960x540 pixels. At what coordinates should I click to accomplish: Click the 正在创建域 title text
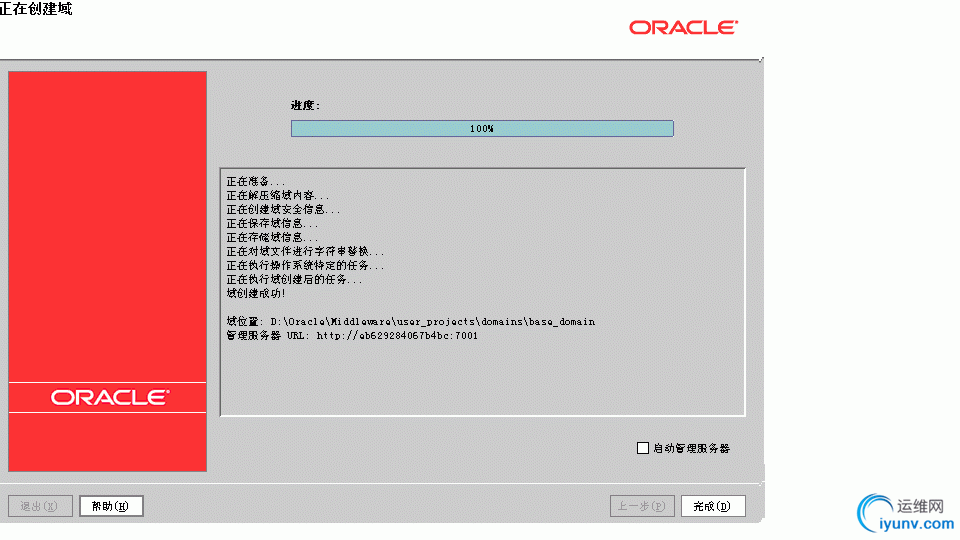pos(36,9)
